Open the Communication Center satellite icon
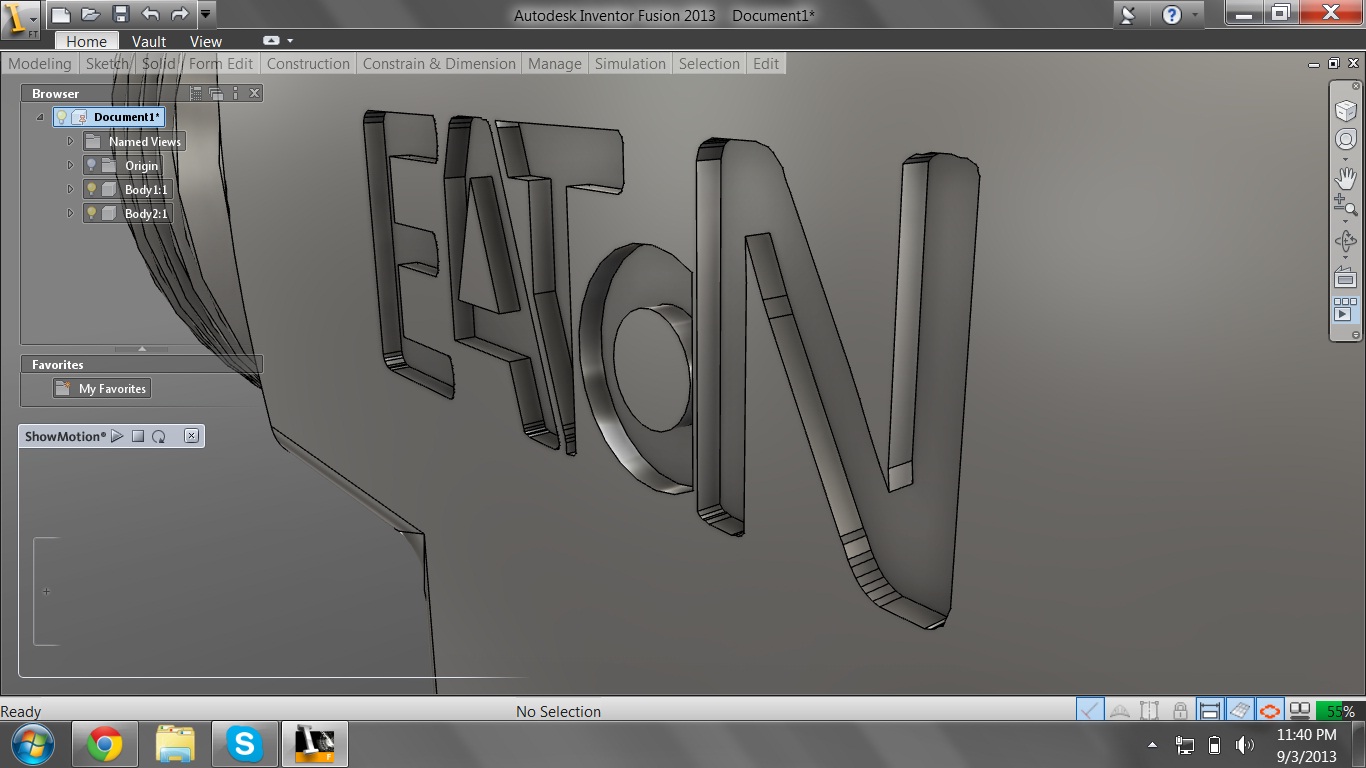The height and width of the screenshot is (768, 1366). pyautogui.click(x=1129, y=14)
